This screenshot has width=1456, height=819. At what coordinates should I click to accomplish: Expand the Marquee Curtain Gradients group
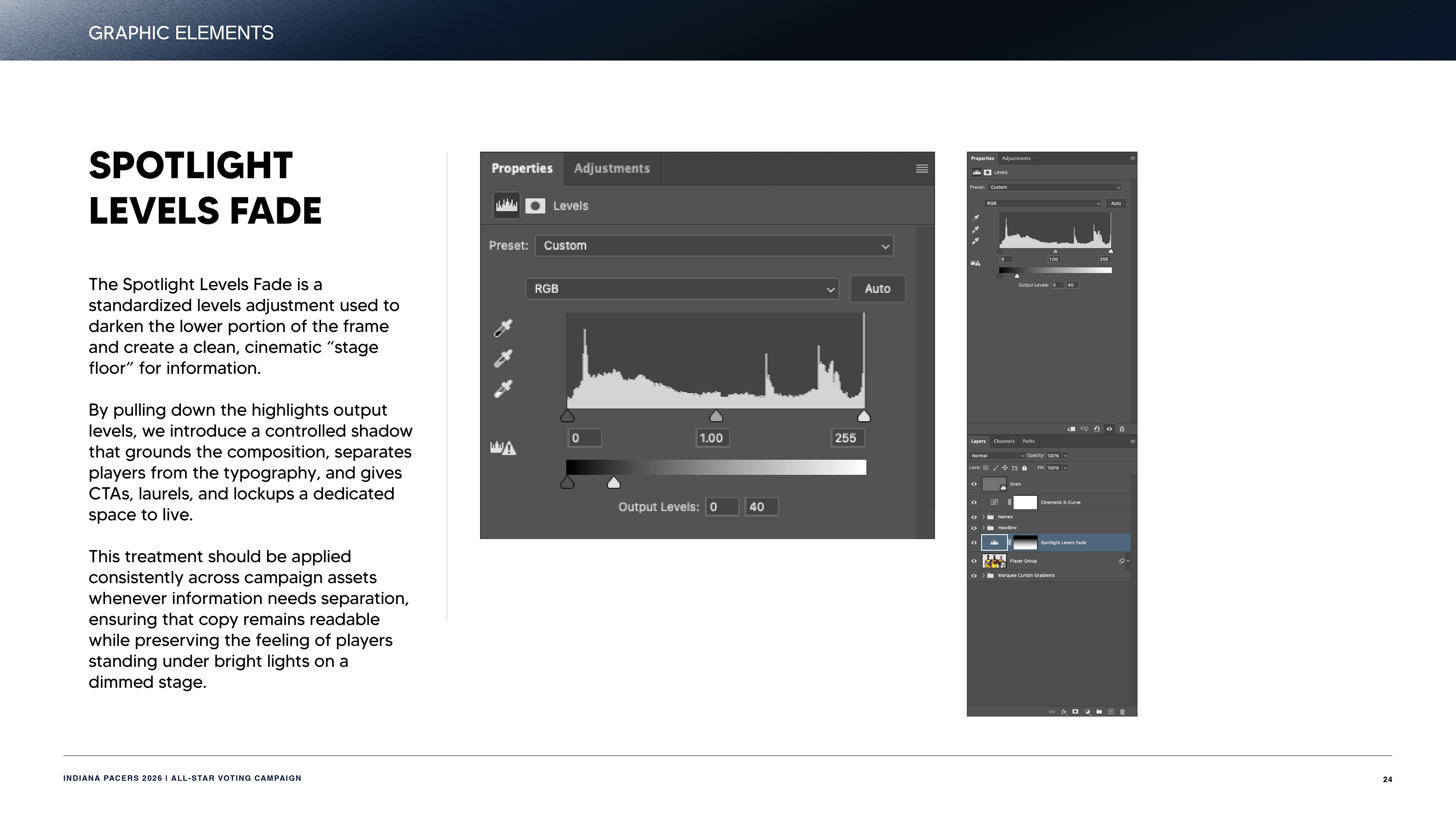[984, 576]
